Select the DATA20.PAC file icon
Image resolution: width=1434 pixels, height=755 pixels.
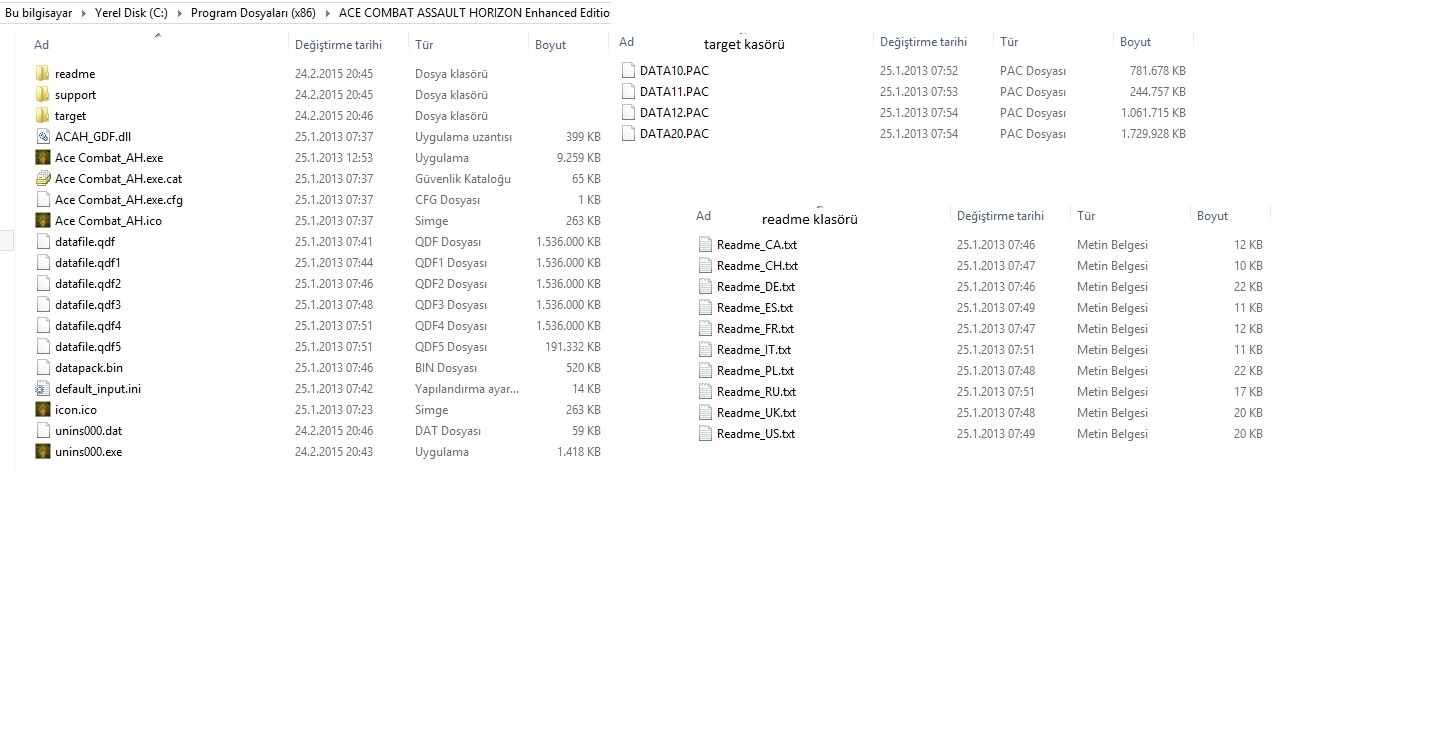click(628, 133)
